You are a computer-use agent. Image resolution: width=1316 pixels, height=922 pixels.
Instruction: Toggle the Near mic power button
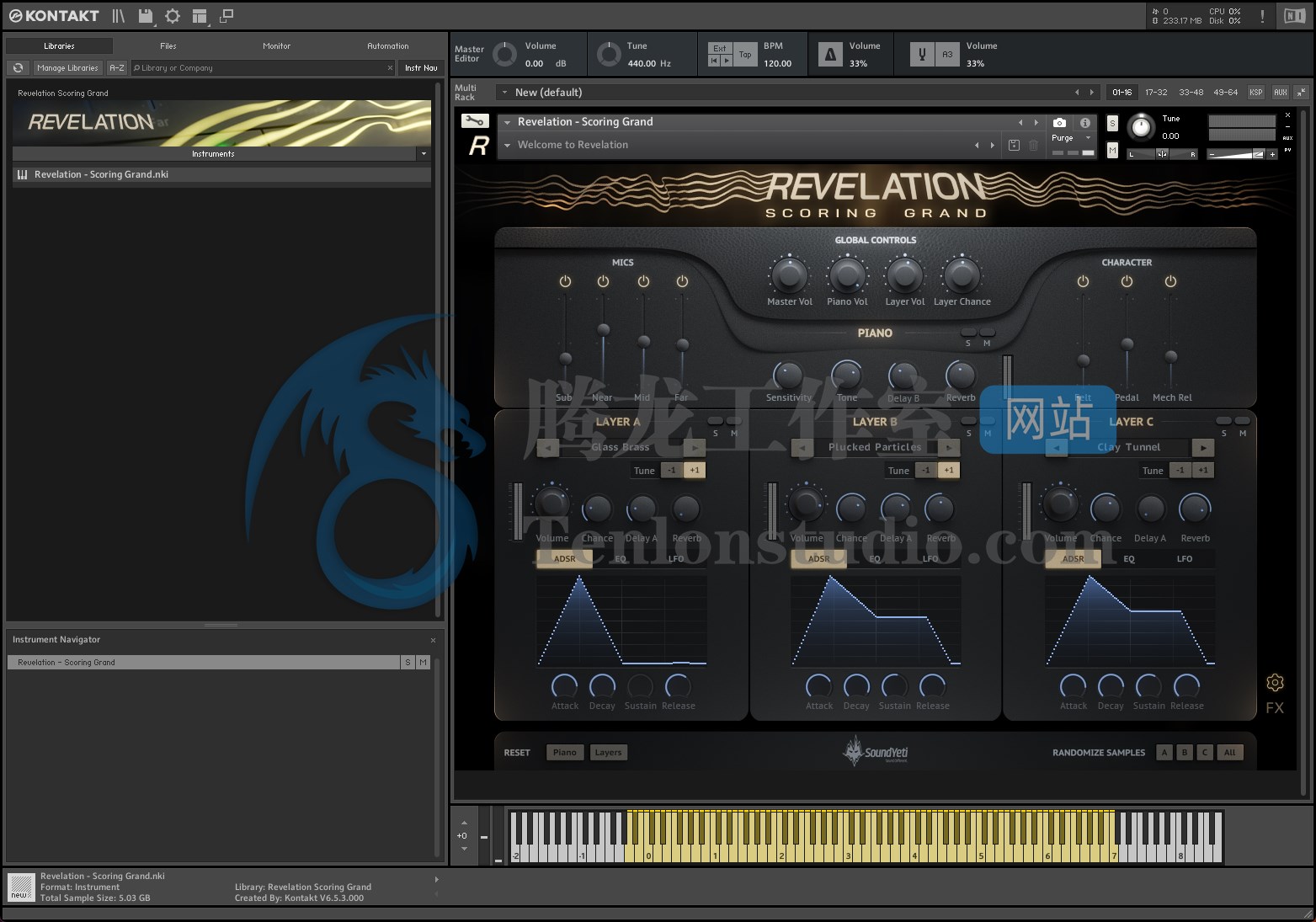tap(603, 281)
